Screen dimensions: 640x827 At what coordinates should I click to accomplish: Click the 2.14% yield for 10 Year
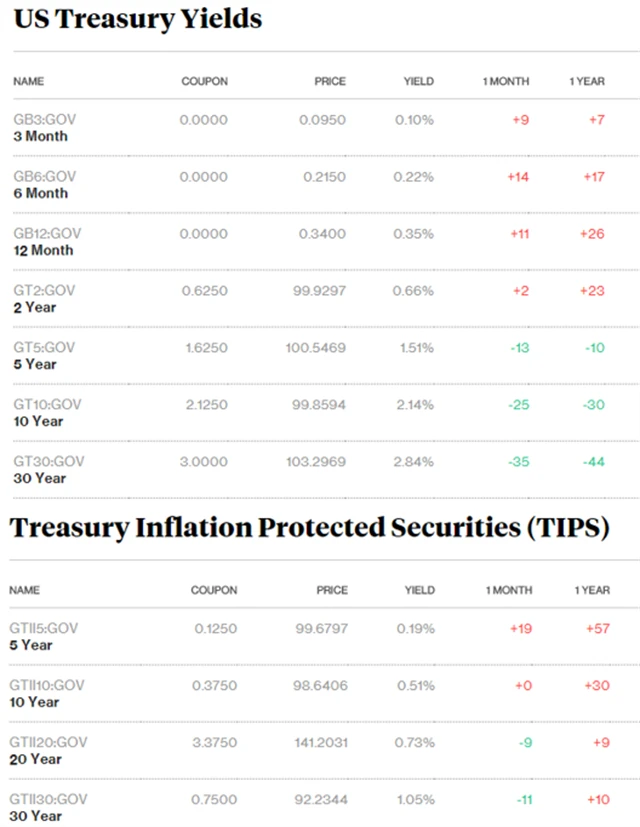tap(416, 404)
